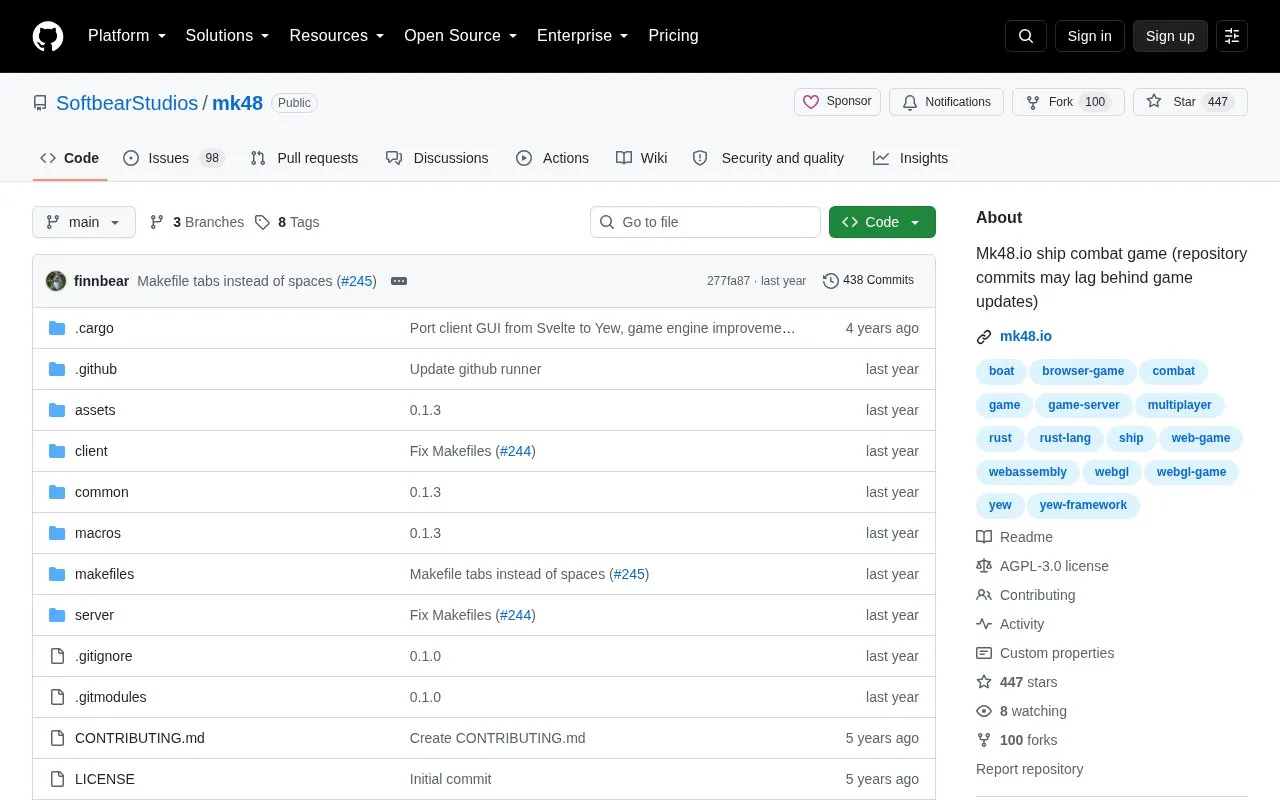Click the finnbear avatar thumbnail

point(56,281)
